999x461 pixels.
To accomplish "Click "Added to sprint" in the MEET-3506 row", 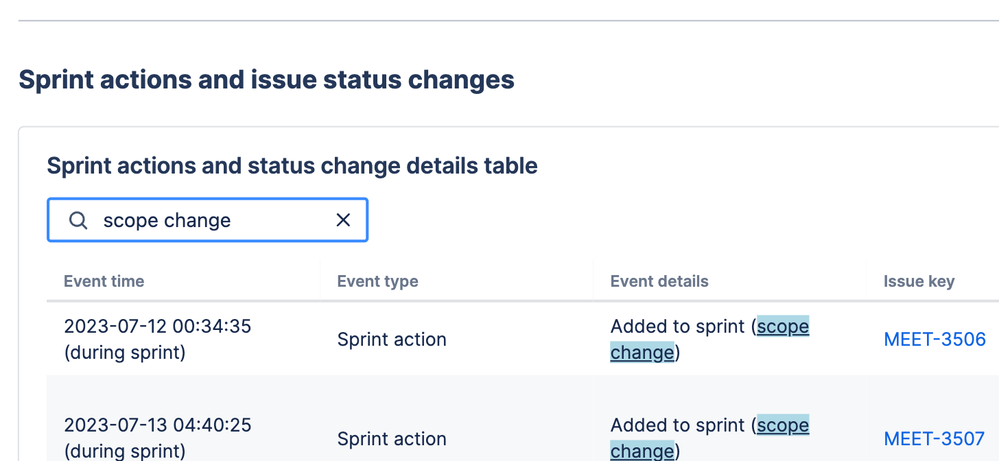I will [x=677, y=326].
